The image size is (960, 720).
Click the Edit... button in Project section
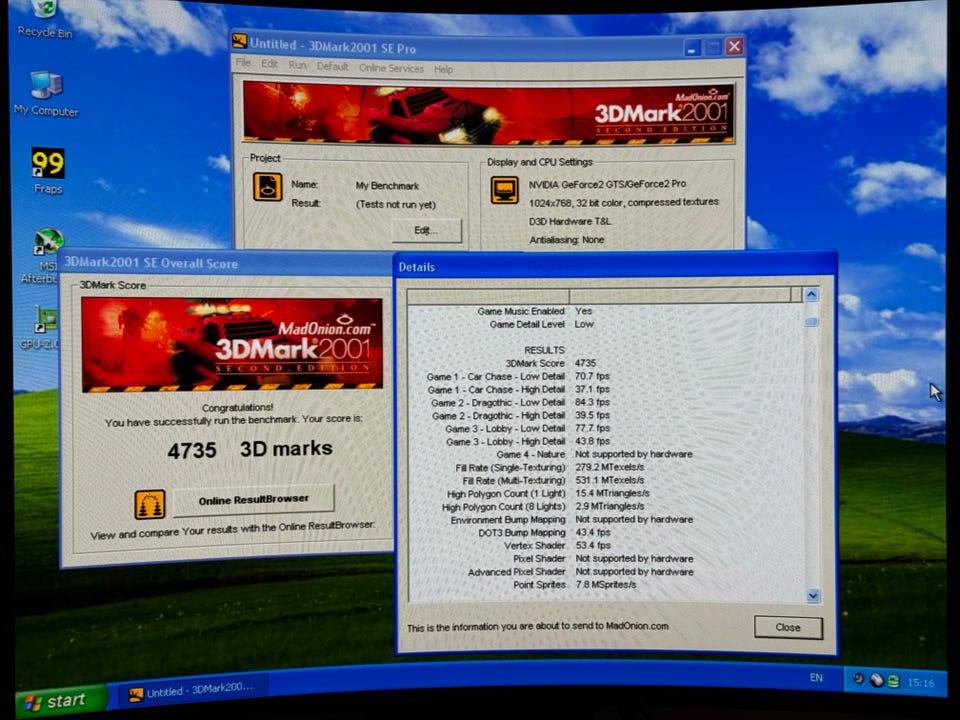point(426,230)
